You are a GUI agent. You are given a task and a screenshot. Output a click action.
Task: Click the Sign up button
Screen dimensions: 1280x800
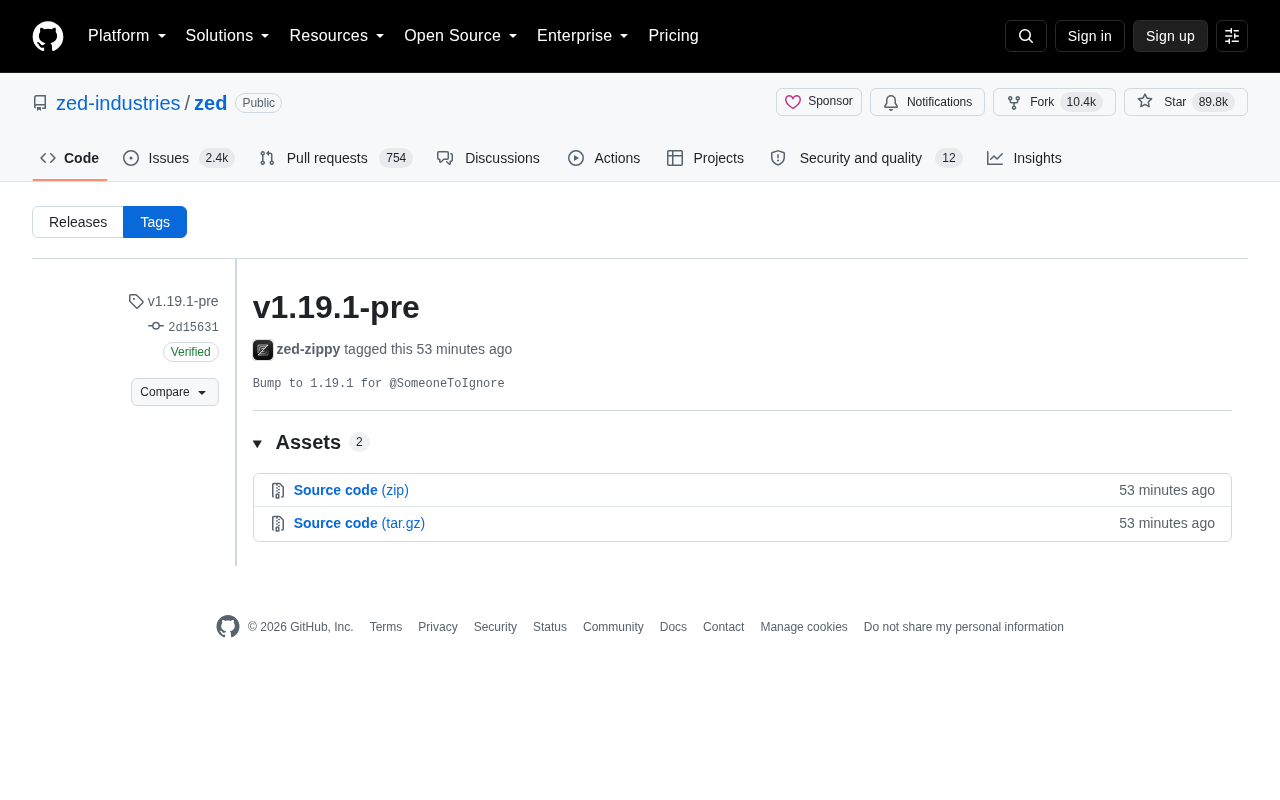(x=1170, y=36)
